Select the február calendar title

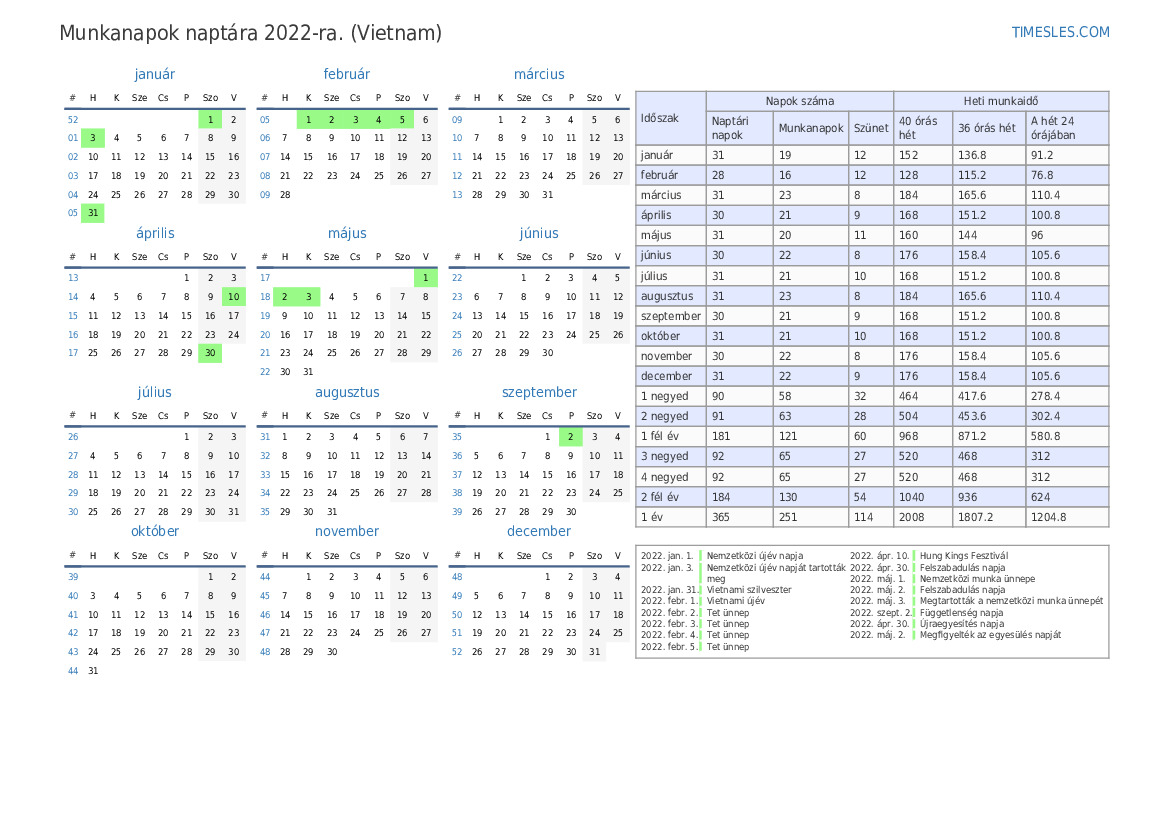pyautogui.click(x=346, y=74)
